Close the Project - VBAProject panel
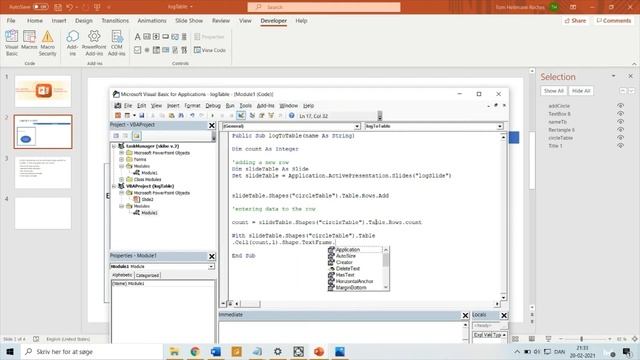640x360 pixels. [x=211, y=125]
